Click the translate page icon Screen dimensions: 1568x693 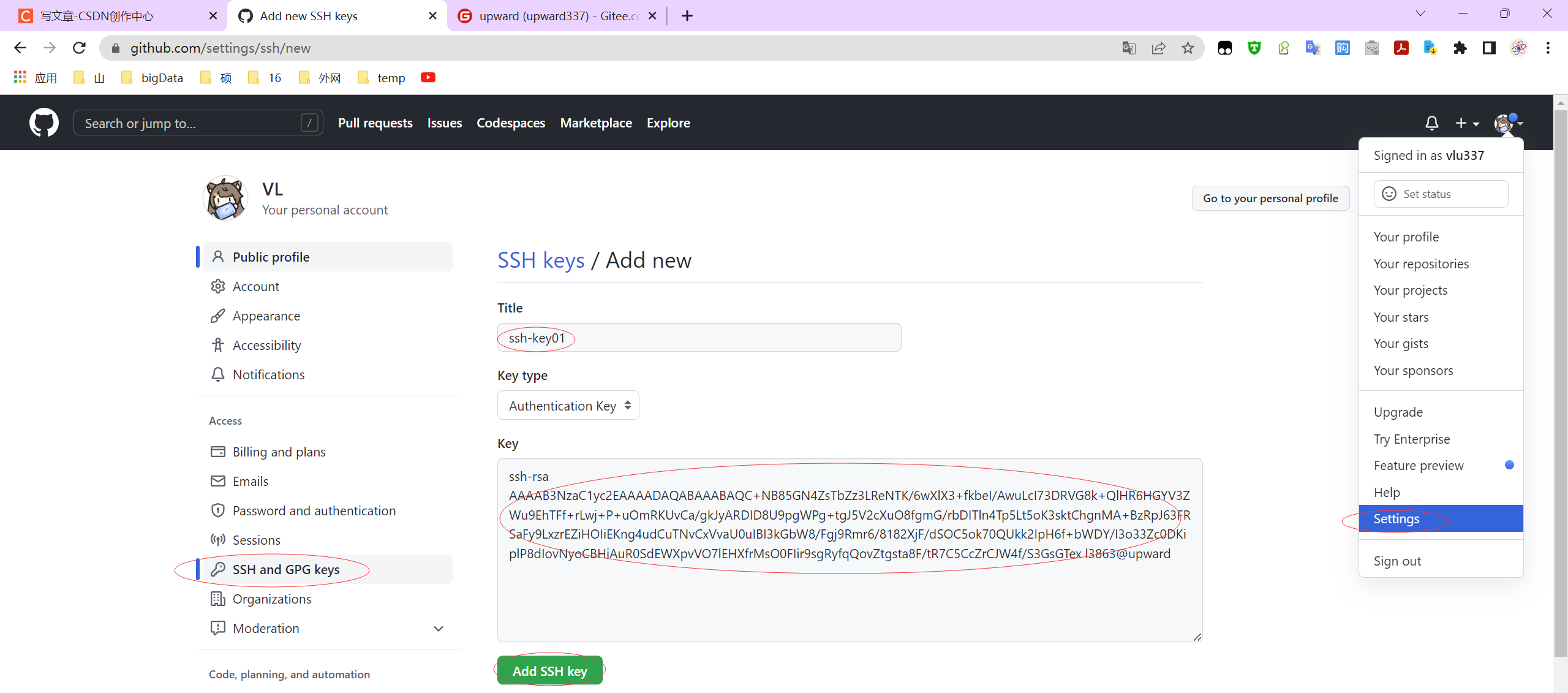tap(1129, 48)
